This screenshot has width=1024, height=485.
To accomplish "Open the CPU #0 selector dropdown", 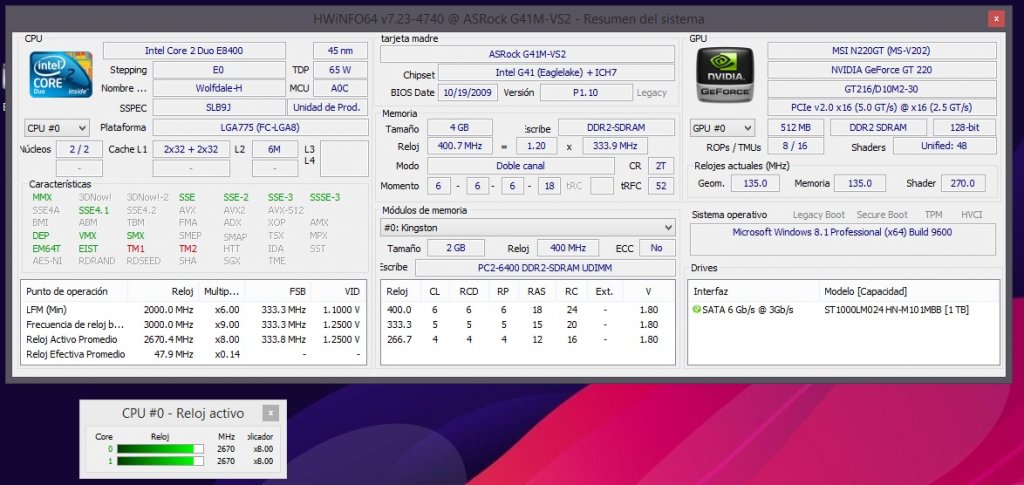I will 57,128.
